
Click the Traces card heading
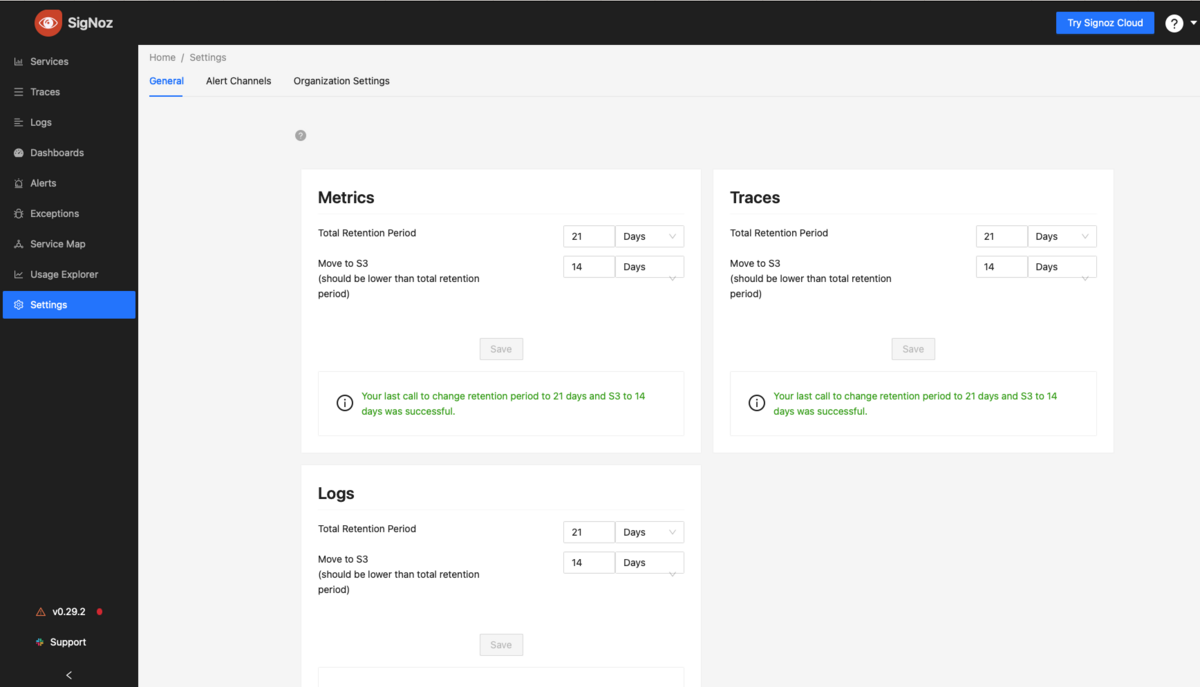pos(755,198)
